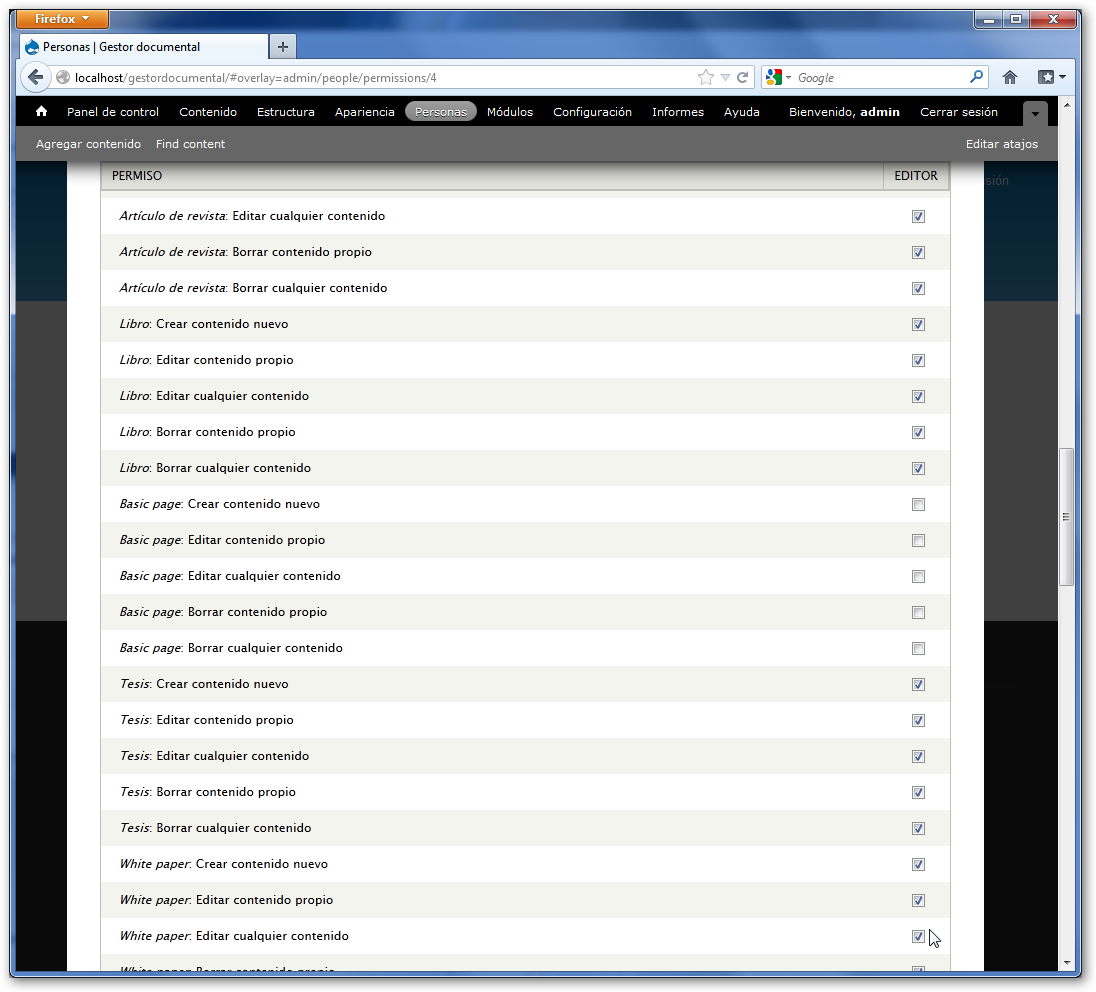The image size is (1096, 992).
Task: Enable Basic page: Crear contenido nuevo checkbox
Action: click(x=918, y=505)
